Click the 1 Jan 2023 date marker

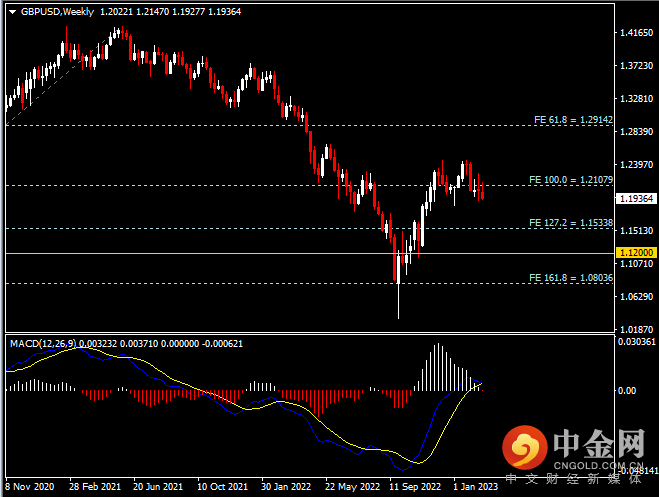click(474, 485)
